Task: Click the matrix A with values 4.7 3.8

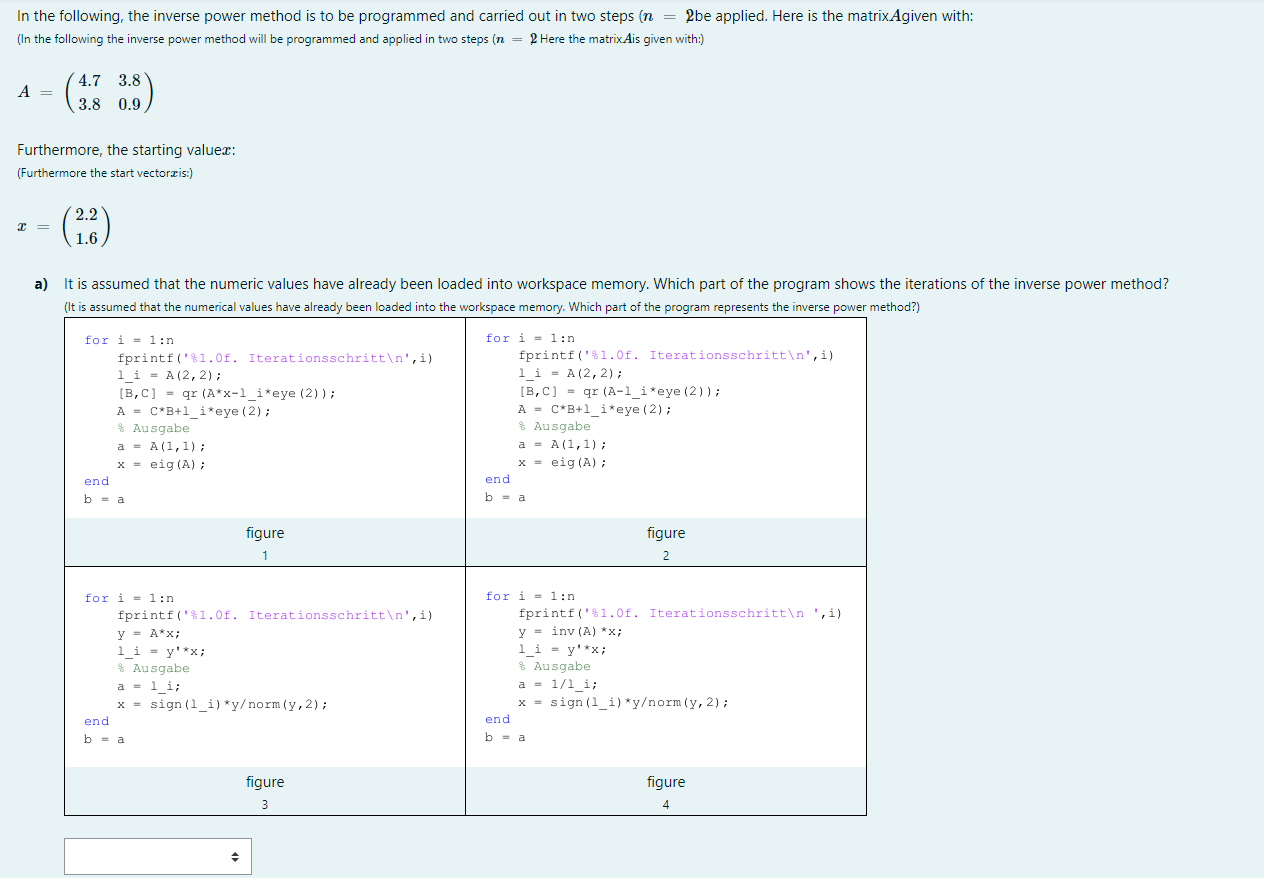Action: (86, 91)
